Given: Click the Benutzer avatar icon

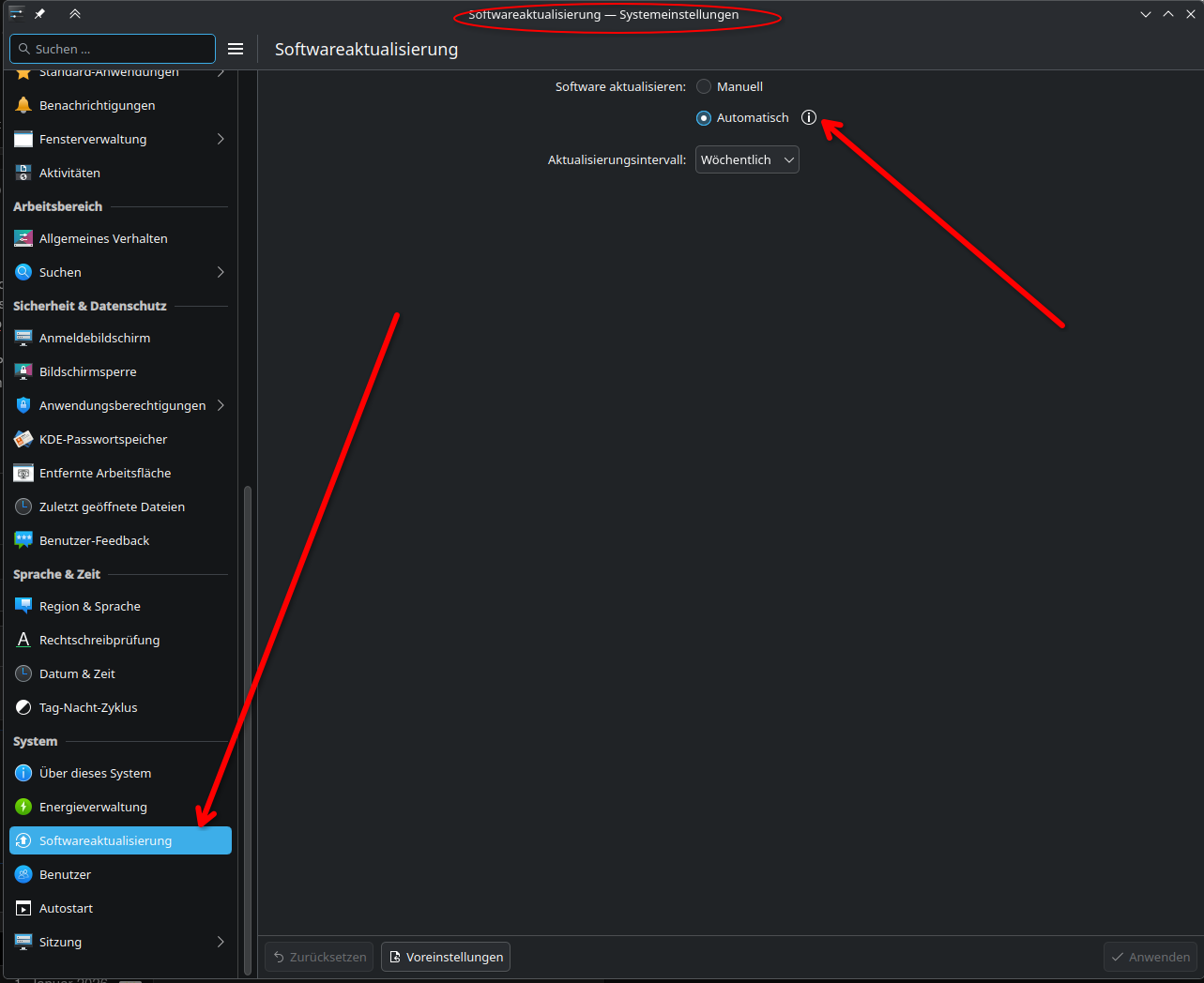Looking at the screenshot, I should pos(23,874).
